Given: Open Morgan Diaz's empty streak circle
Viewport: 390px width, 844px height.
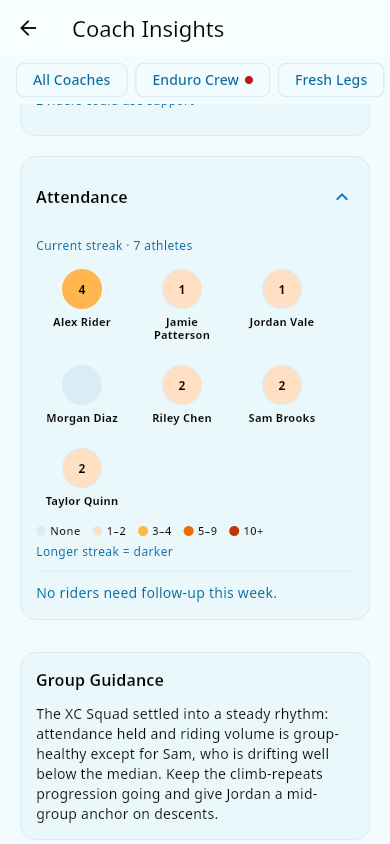Looking at the screenshot, I should tap(82, 385).
